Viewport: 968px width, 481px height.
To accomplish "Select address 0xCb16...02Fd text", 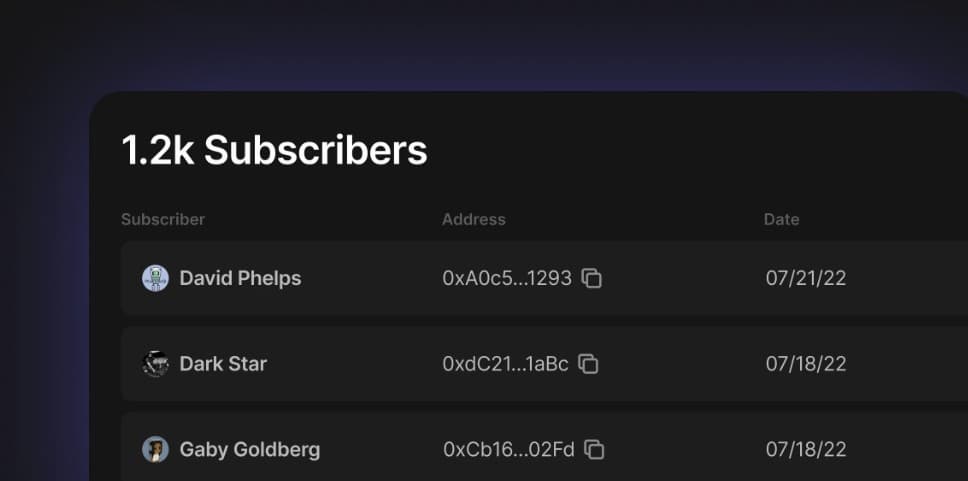I will [508, 450].
